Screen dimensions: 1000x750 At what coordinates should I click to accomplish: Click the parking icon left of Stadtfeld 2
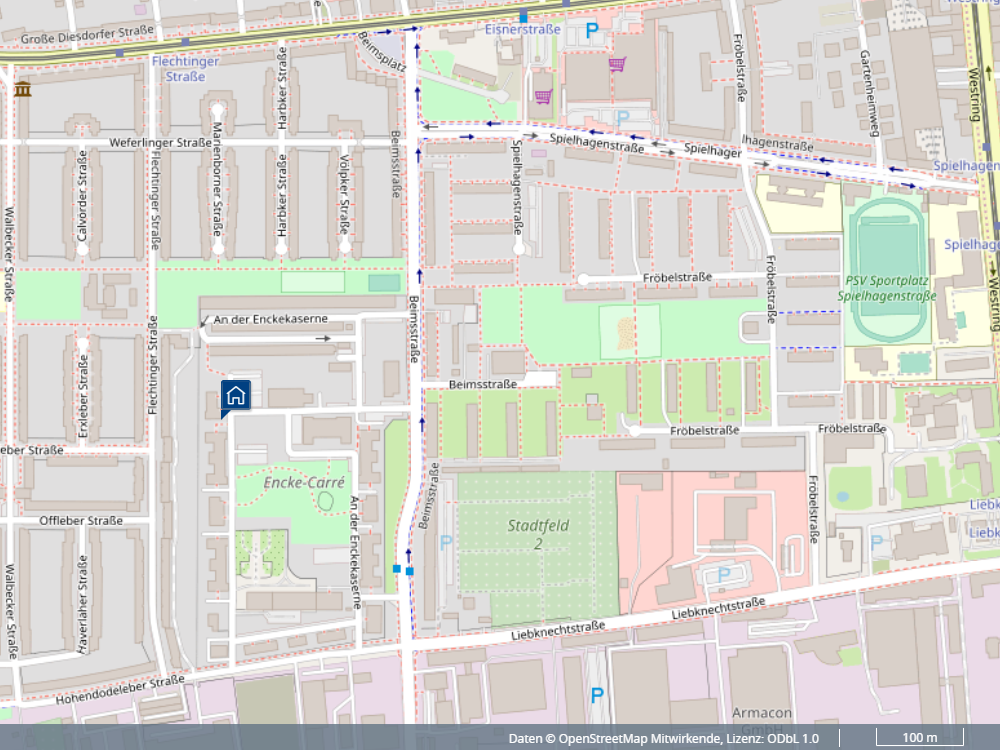point(446,542)
